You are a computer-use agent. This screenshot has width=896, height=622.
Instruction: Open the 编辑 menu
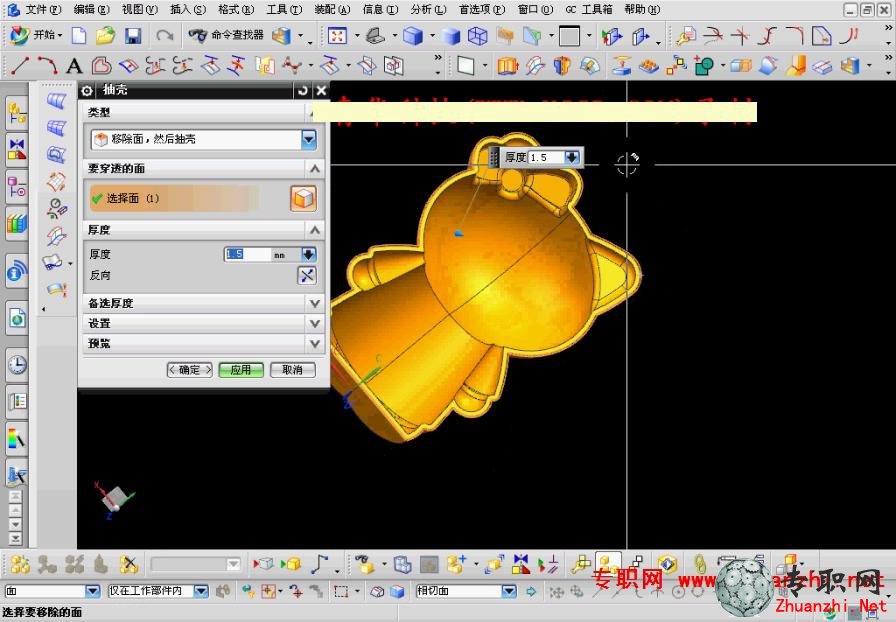91,9
